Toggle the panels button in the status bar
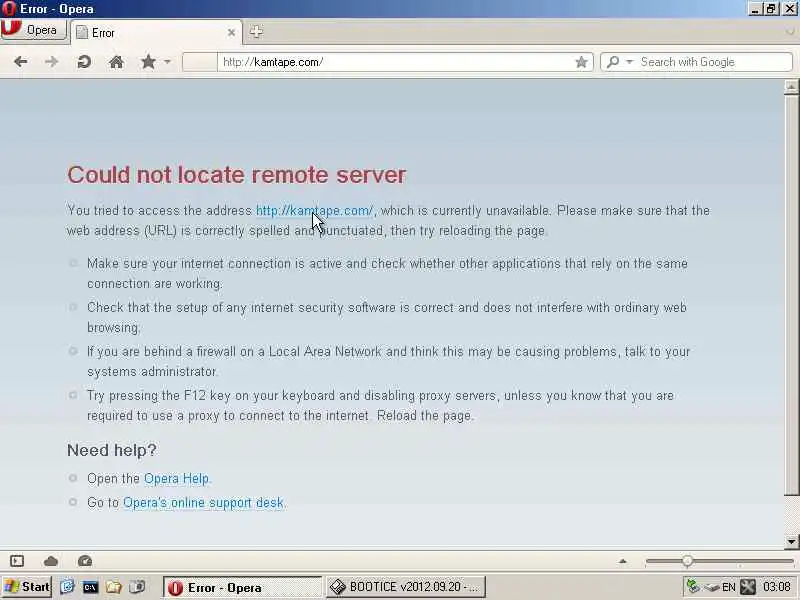The image size is (800, 600). [17, 561]
